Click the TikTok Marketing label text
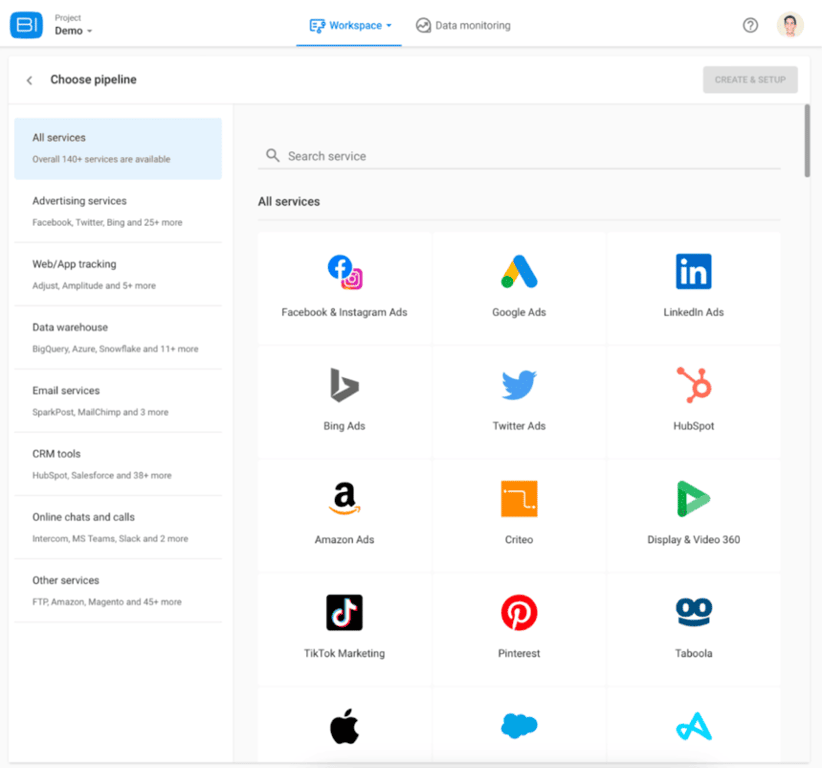 (344, 653)
